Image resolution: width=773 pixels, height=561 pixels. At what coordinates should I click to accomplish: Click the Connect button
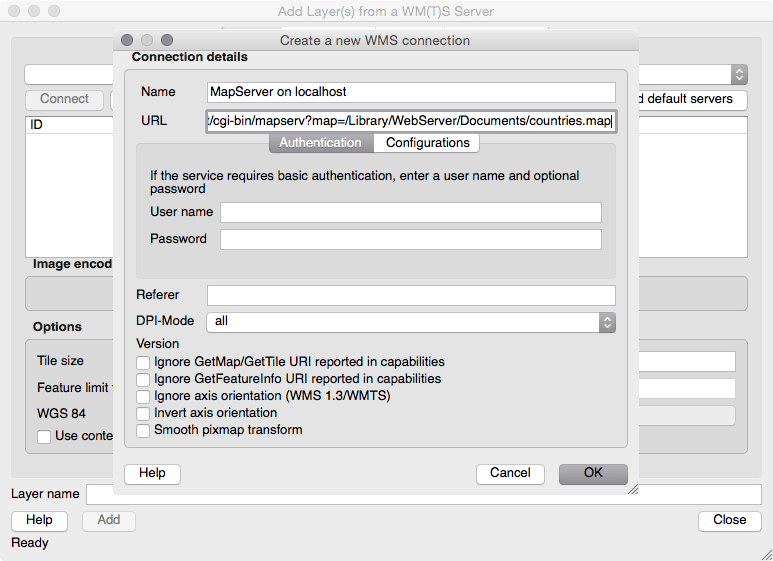(x=64, y=99)
